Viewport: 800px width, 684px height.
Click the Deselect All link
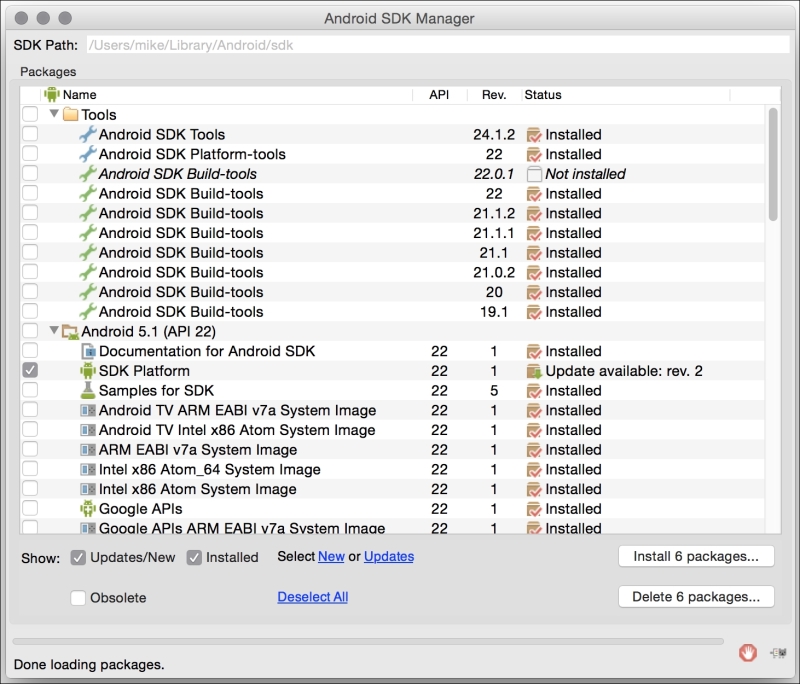pyautogui.click(x=313, y=597)
